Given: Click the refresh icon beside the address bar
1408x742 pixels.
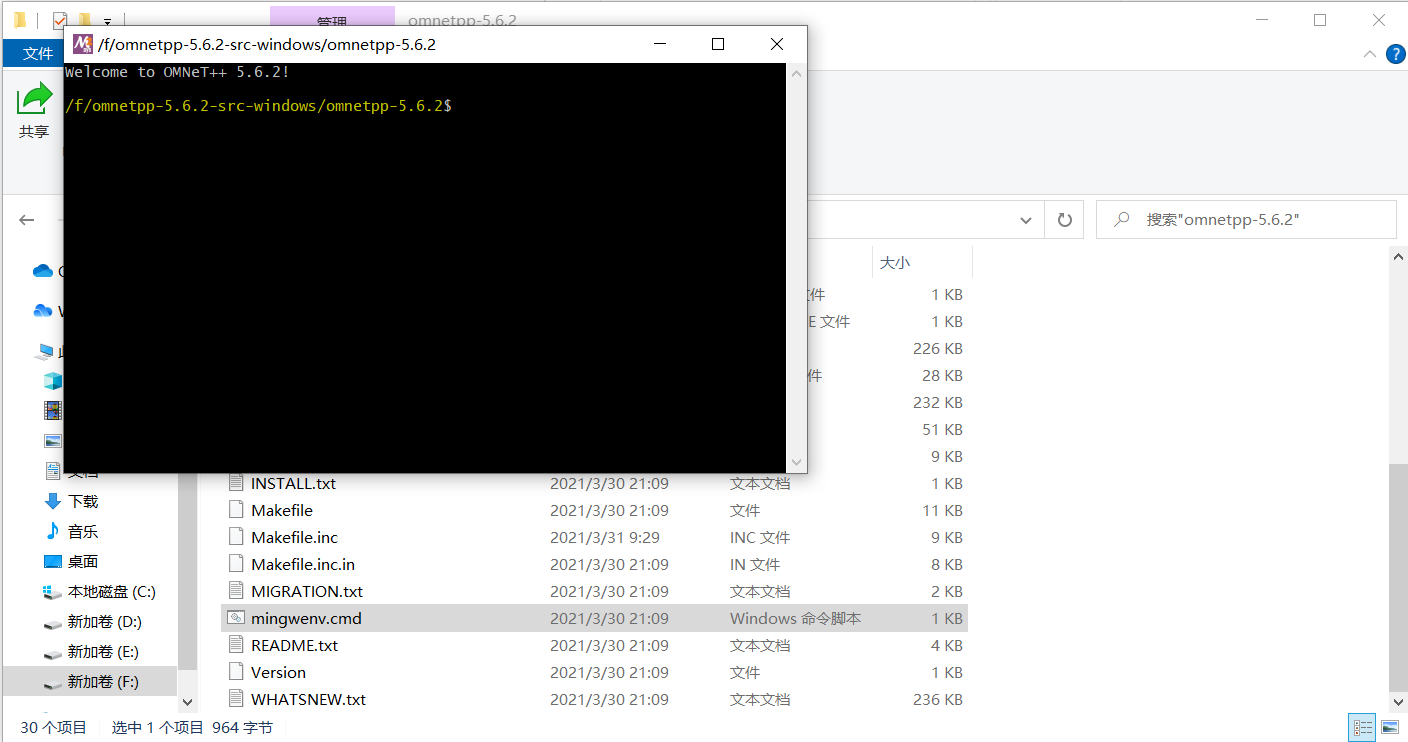Looking at the screenshot, I should 1064,219.
